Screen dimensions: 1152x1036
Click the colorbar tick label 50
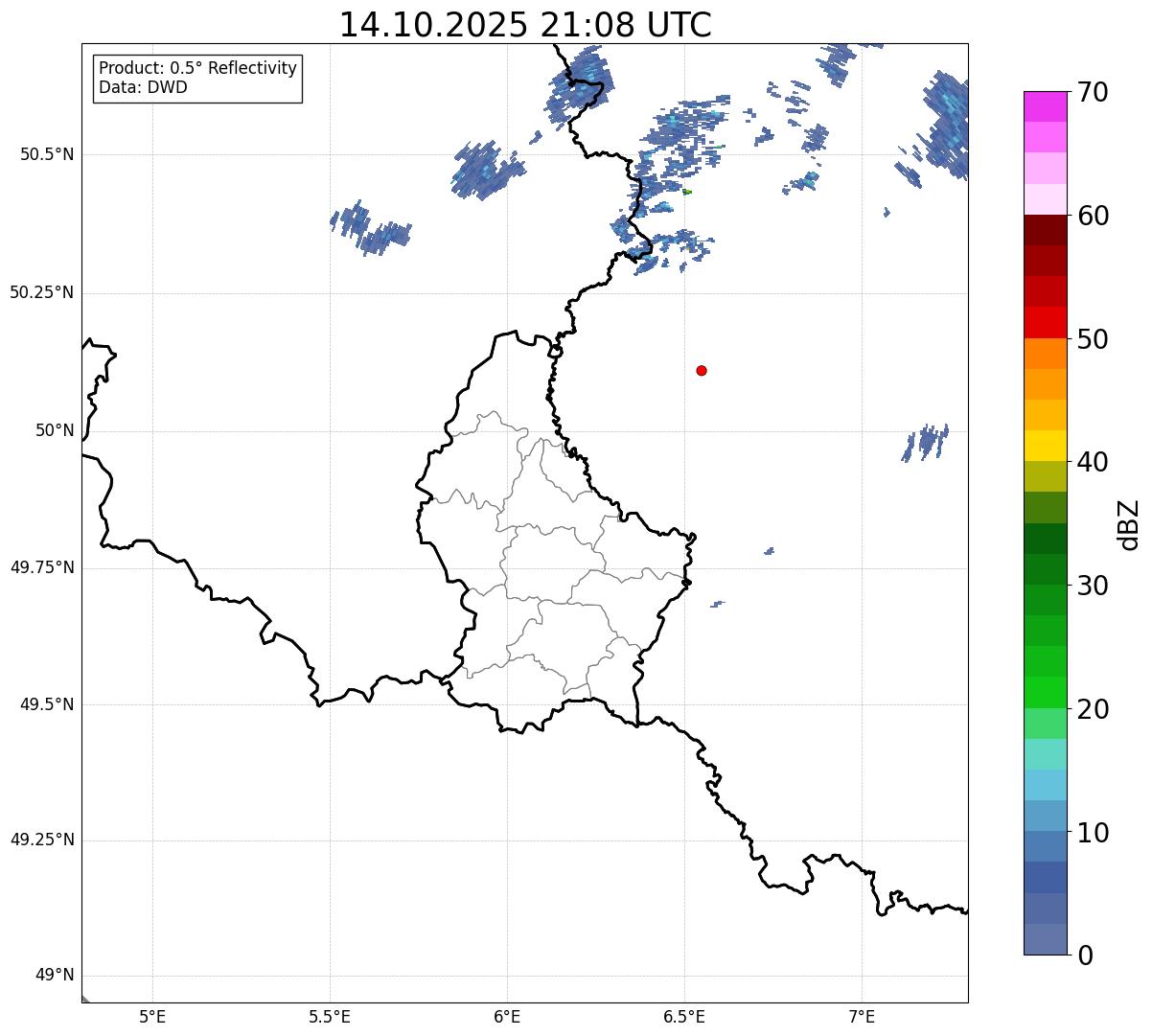(1093, 339)
